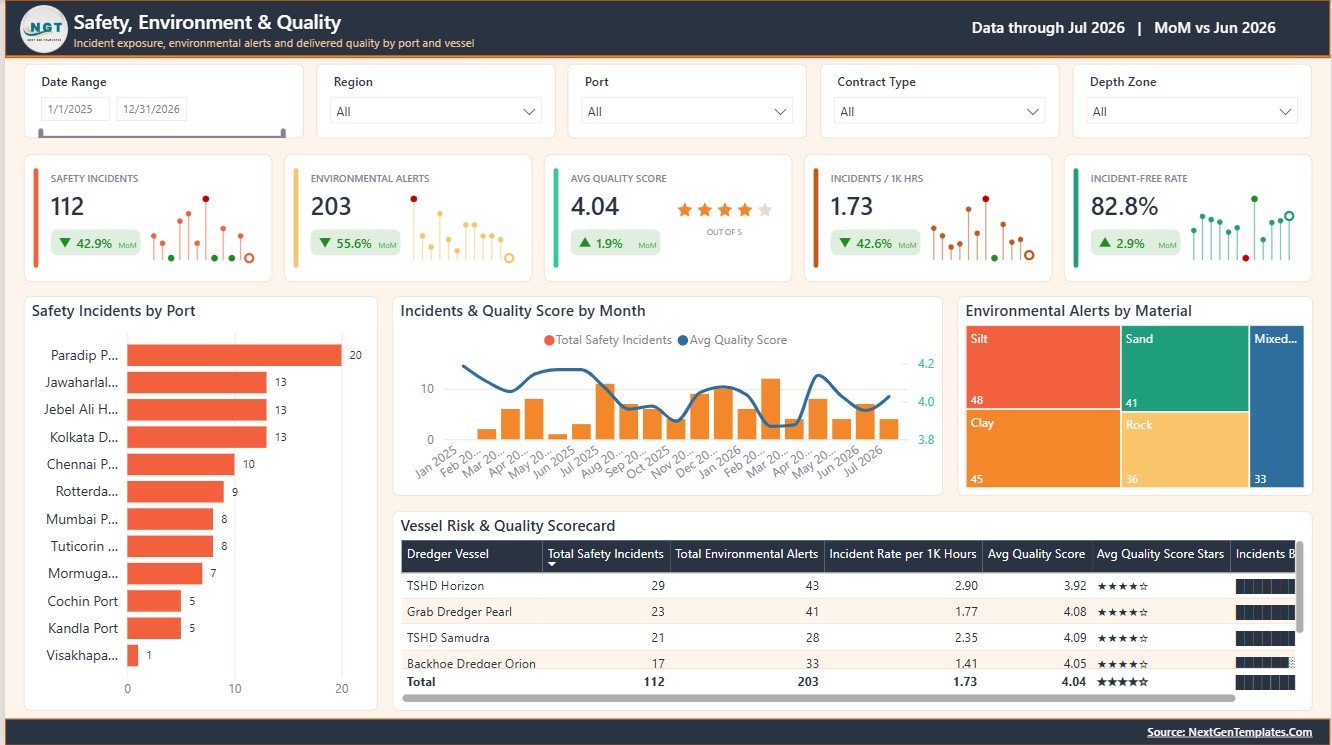The image size is (1332, 745).
Task: Click the 82.8% incident-free rate value
Action: (x=1125, y=207)
